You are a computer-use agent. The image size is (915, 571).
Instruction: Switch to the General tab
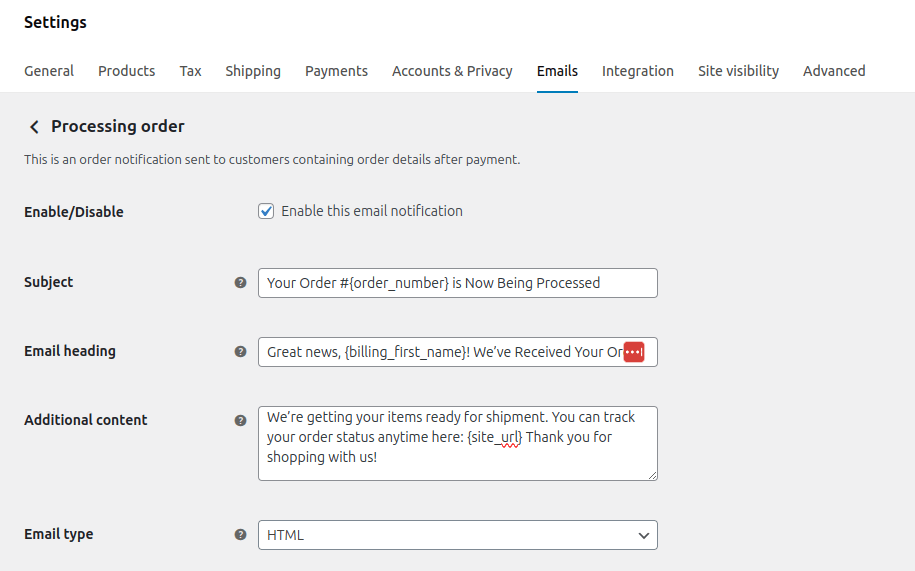point(49,71)
